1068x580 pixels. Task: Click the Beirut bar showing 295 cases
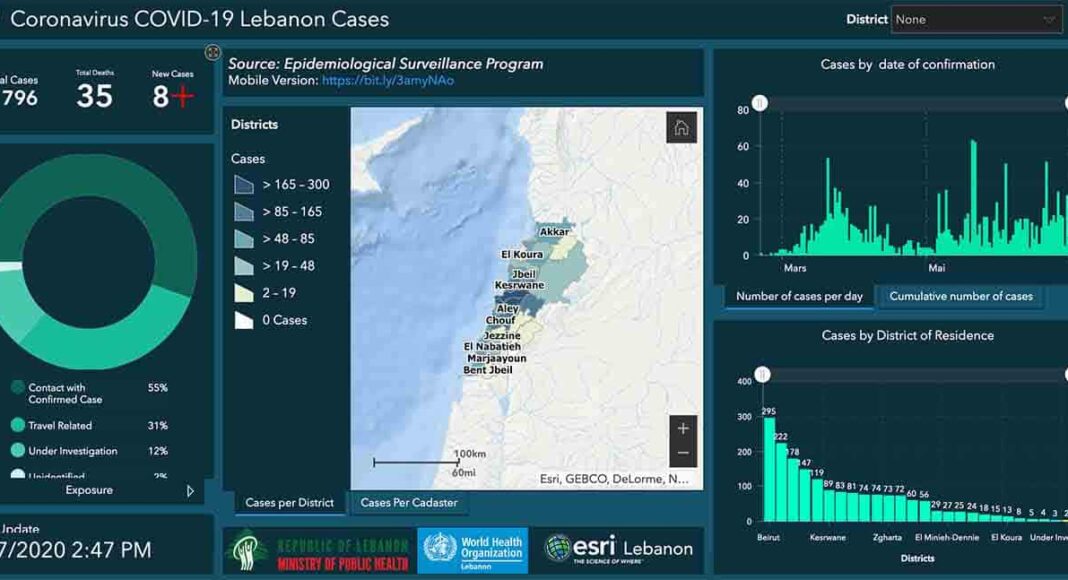point(769,468)
